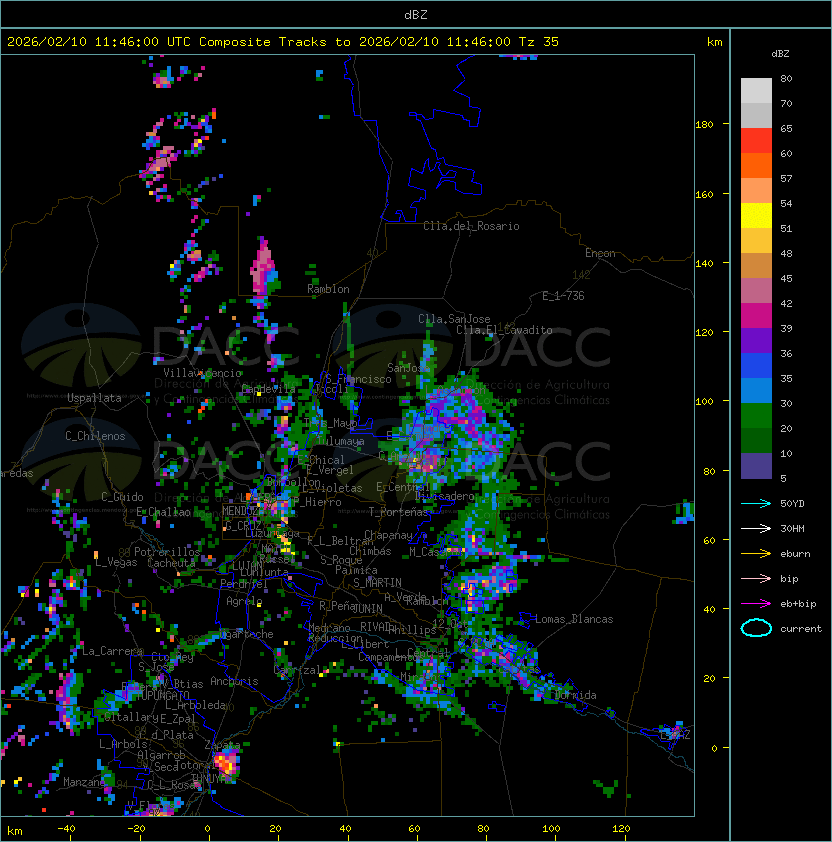Screen dimensions: 832x842
Task: Click the yellow eburn arrow icon
Action: point(756,554)
